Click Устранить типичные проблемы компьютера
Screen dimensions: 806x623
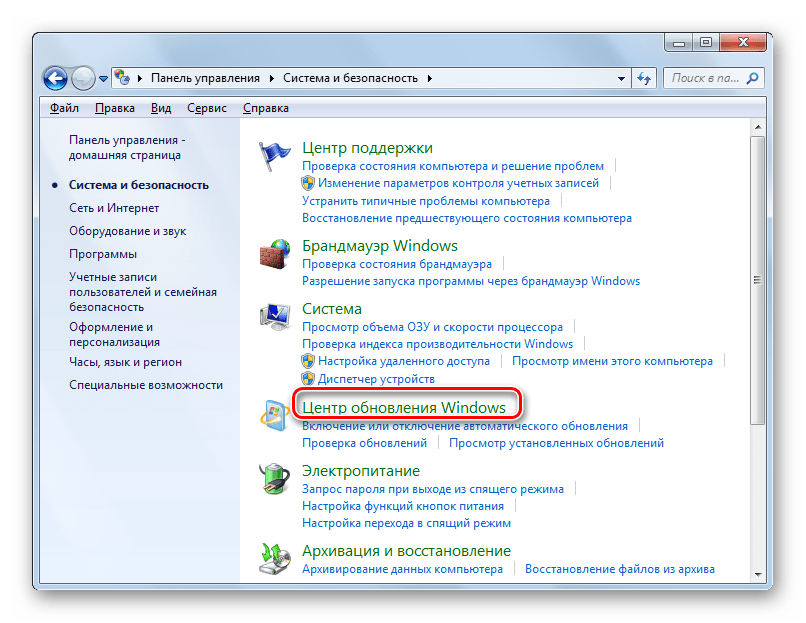pyautogui.click(x=426, y=201)
